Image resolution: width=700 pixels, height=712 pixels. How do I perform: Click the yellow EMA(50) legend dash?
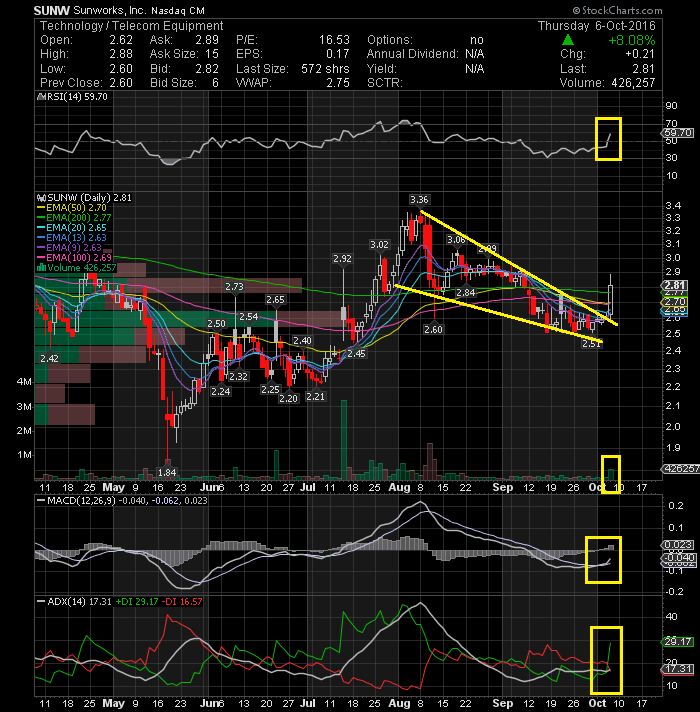click(41, 208)
